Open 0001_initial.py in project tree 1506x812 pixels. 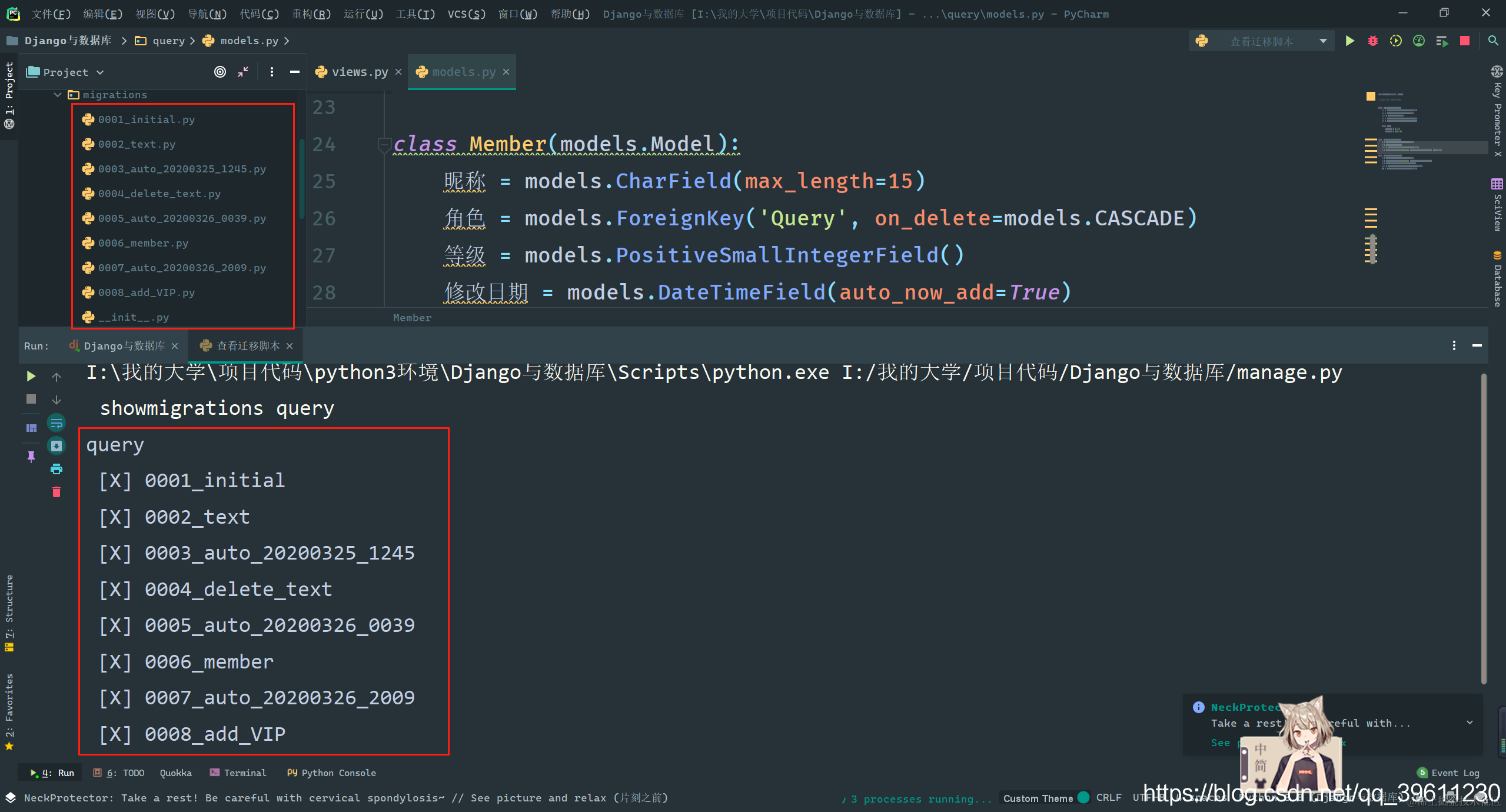coord(146,119)
